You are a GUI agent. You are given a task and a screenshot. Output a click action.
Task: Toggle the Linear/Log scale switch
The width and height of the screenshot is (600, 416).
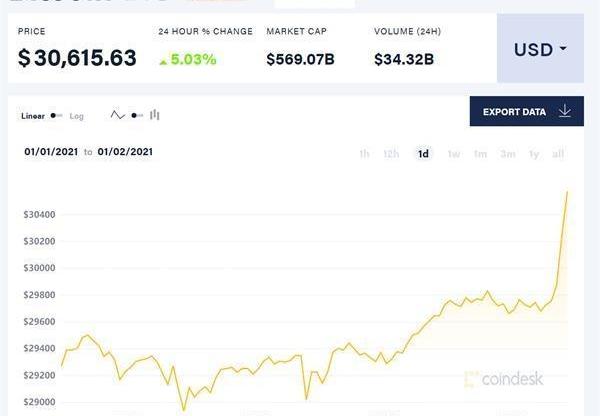click(x=57, y=116)
